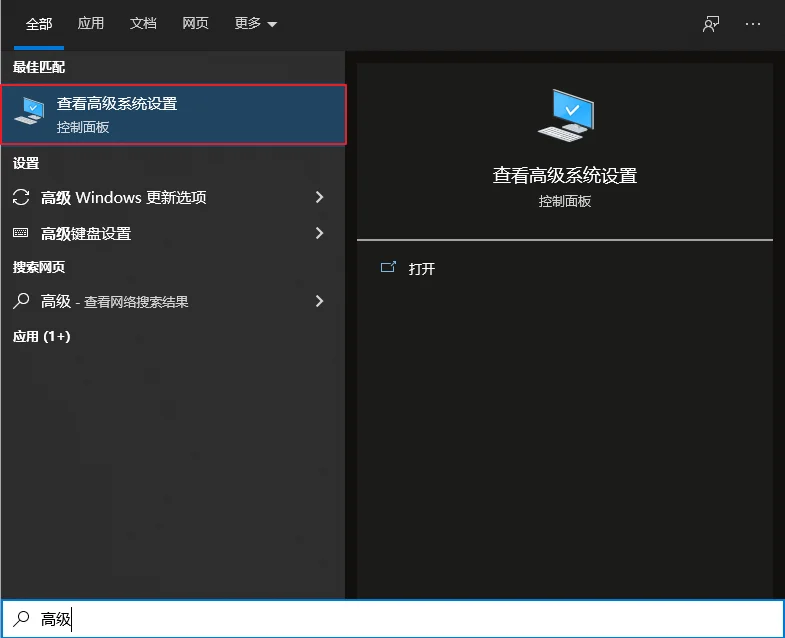The width and height of the screenshot is (785, 638).
Task: Click 打开 in the preview pane
Action: point(422,269)
